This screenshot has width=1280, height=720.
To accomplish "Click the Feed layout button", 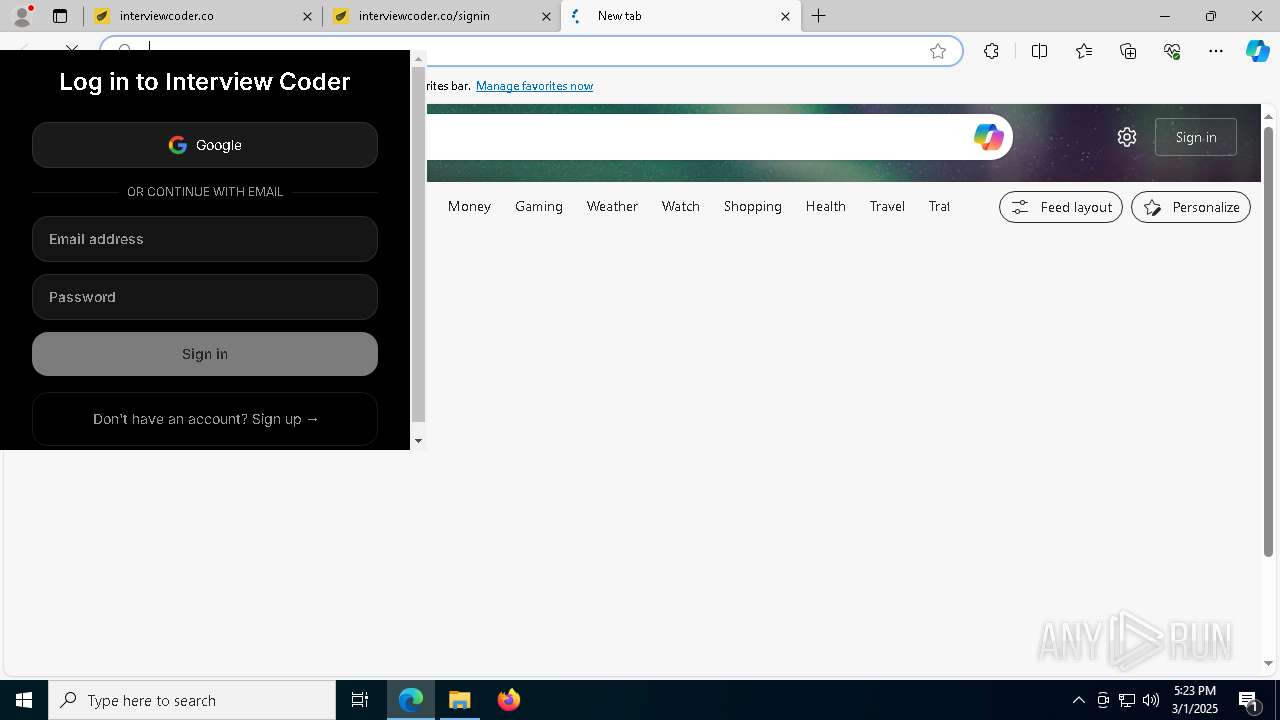I will pos(1061,207).
